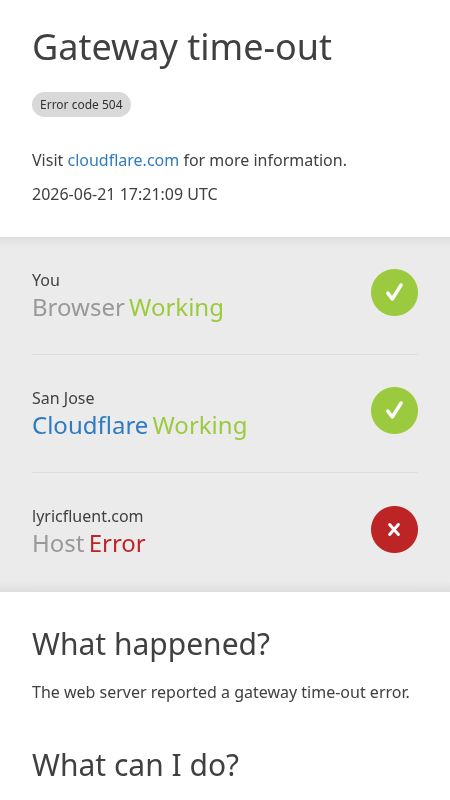Click the gray Host word
The image size is (450, 800).
(58, 544)
